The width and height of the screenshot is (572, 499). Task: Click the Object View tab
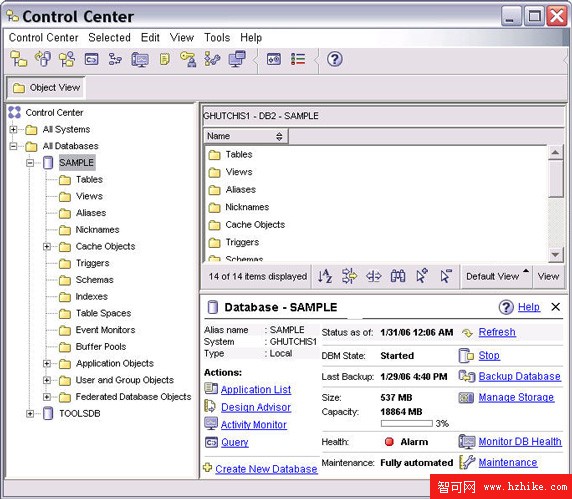(x=46, y=88)
